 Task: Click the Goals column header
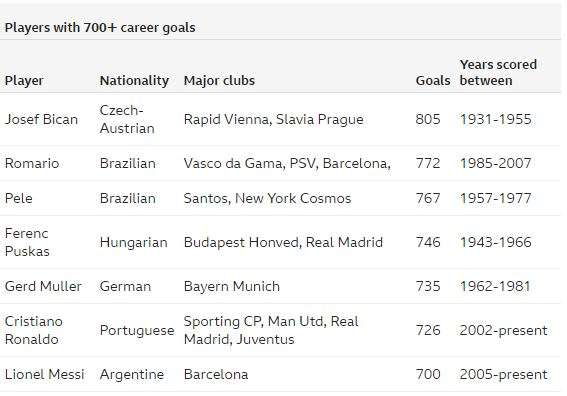(433, 80)
